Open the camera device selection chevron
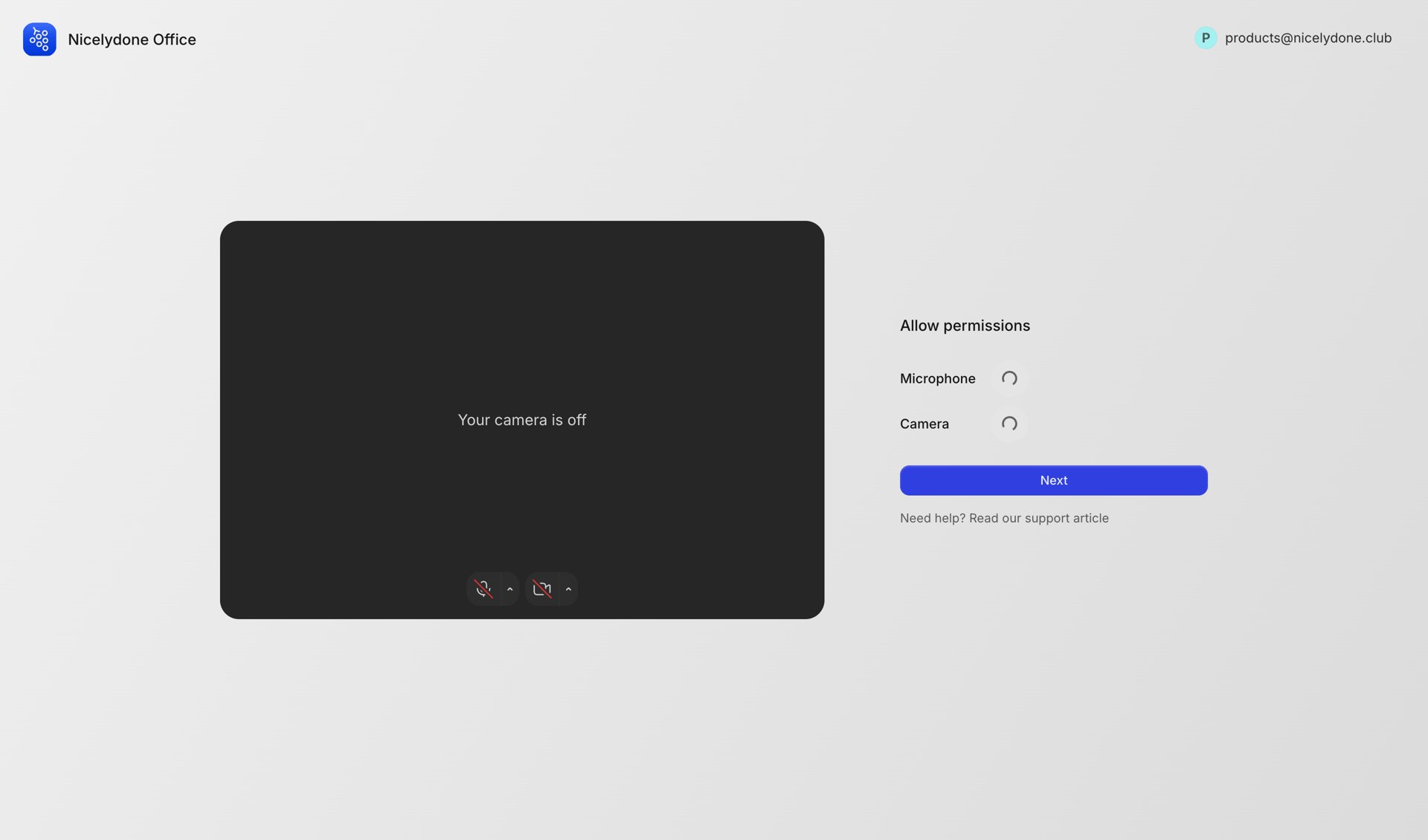Image resolution: width=1428 pixels, height=840 pixels. (x=568, y=589)
